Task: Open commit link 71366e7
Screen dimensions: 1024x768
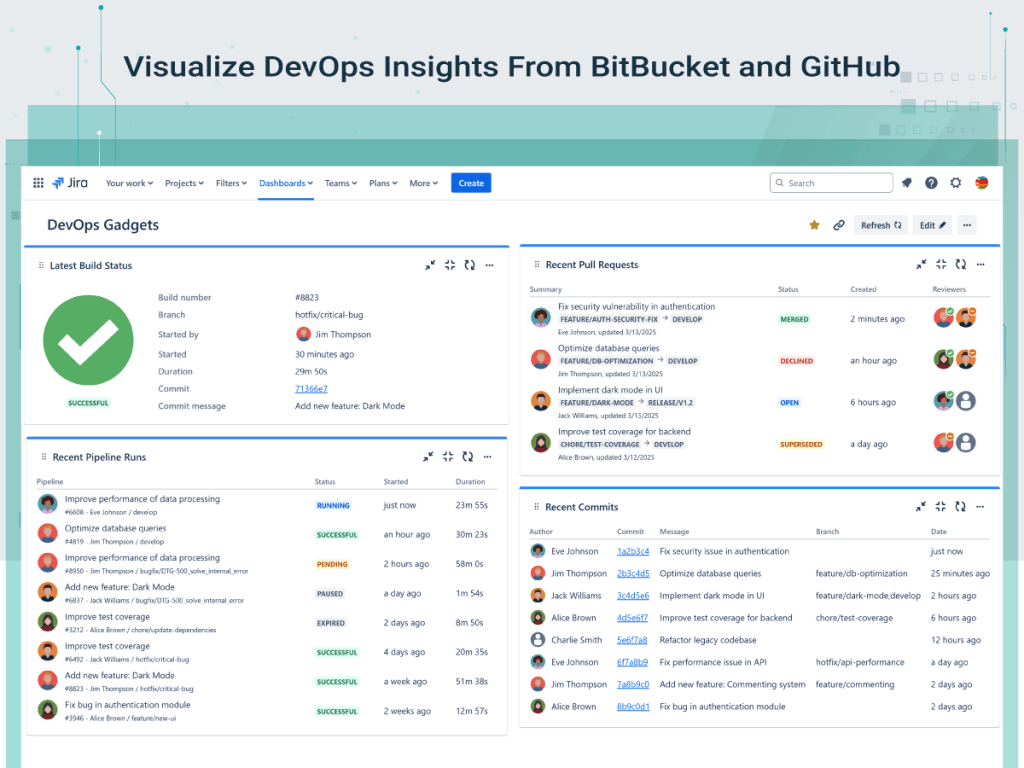Action: click(x=313, y=389)
